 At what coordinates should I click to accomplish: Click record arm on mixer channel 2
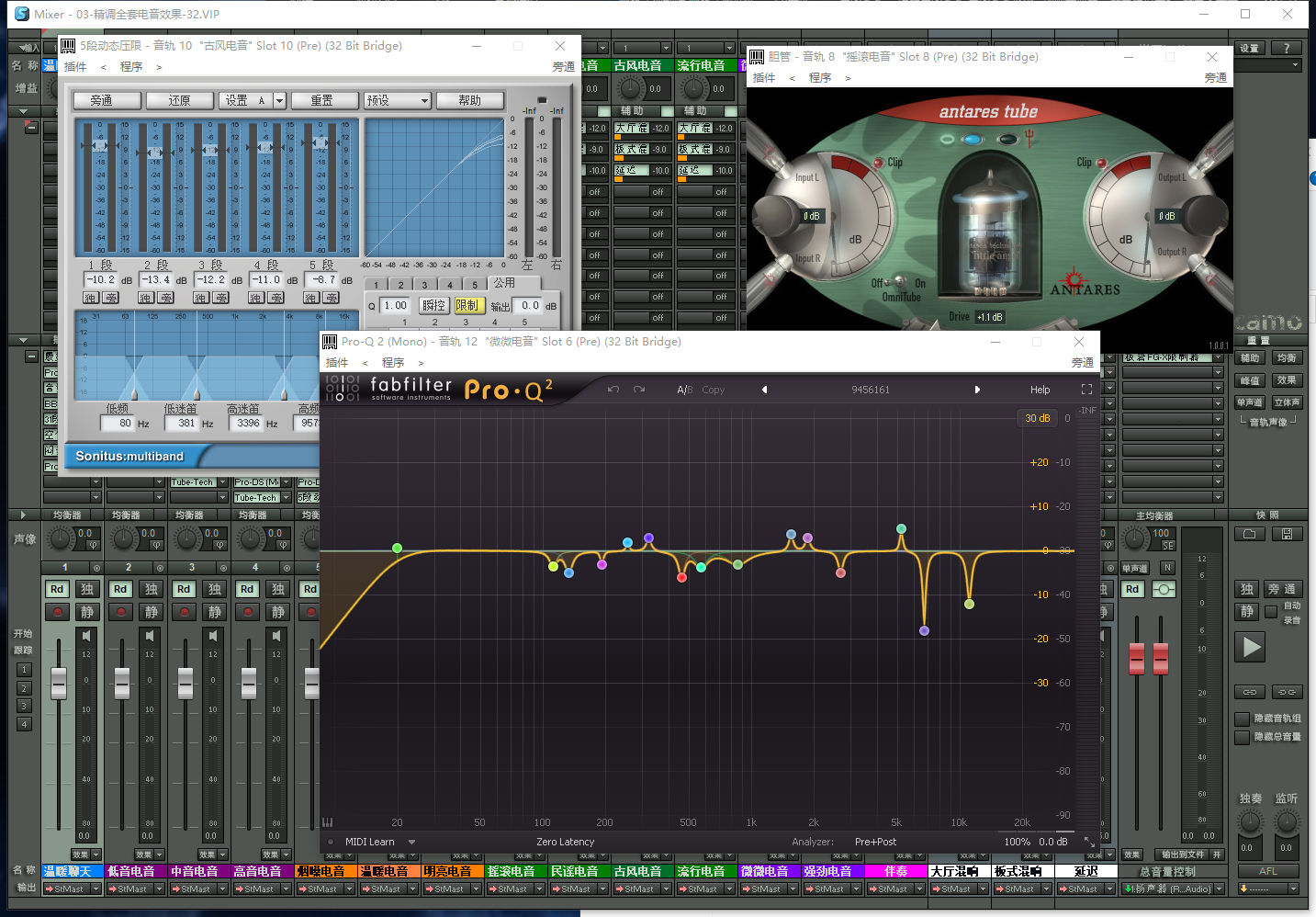point(121,612)
